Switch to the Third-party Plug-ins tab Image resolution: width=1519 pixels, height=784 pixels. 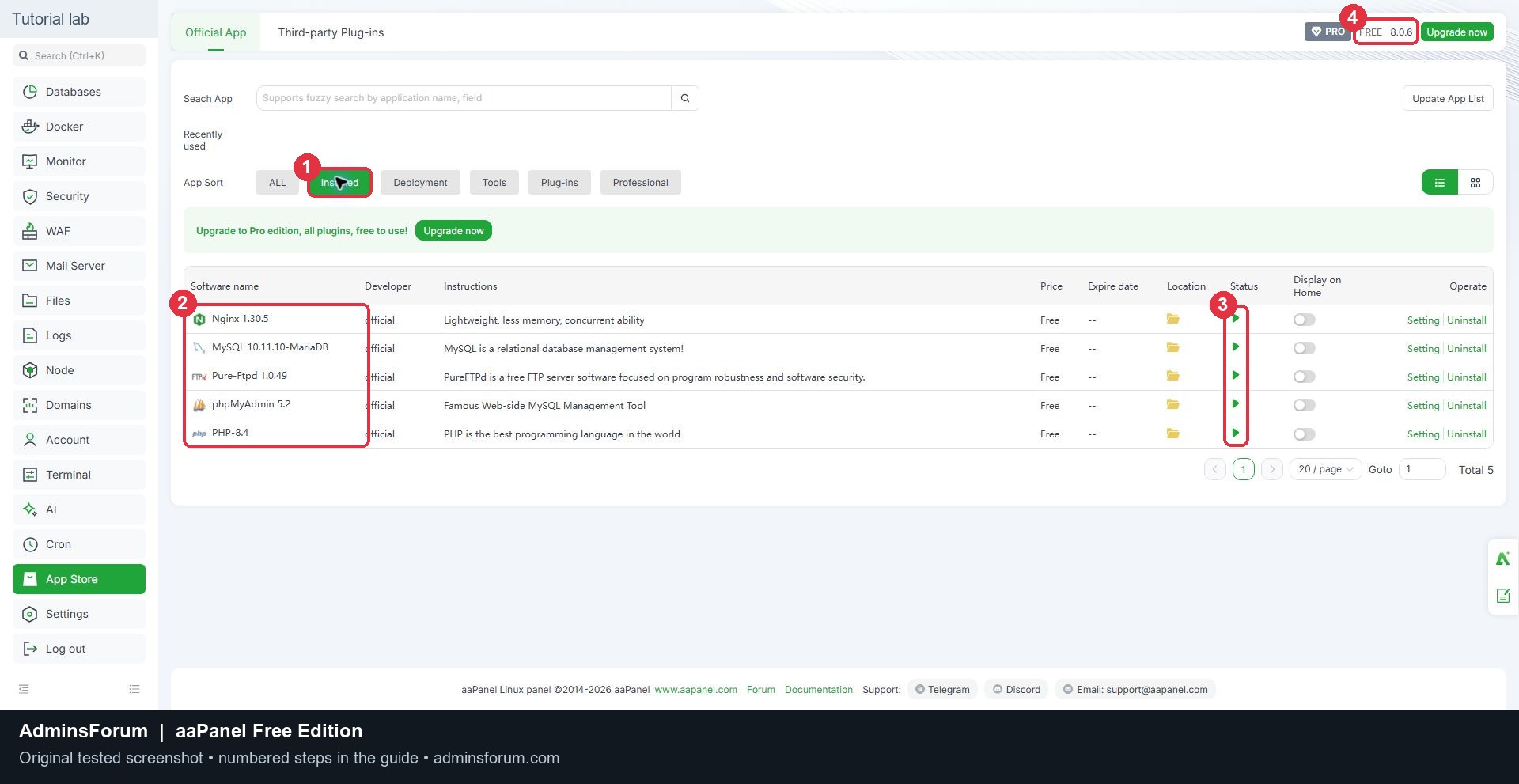331,32
